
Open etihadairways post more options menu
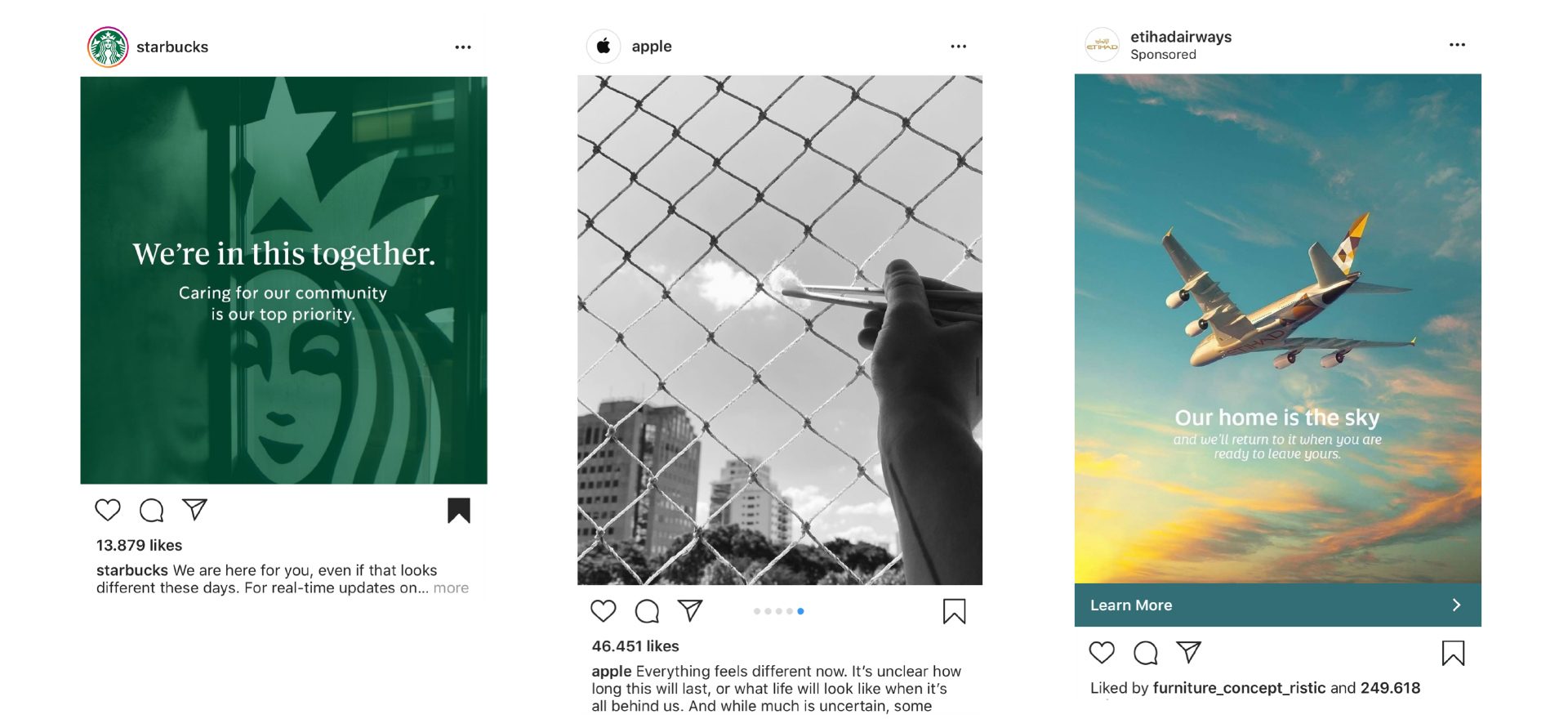1458,45
